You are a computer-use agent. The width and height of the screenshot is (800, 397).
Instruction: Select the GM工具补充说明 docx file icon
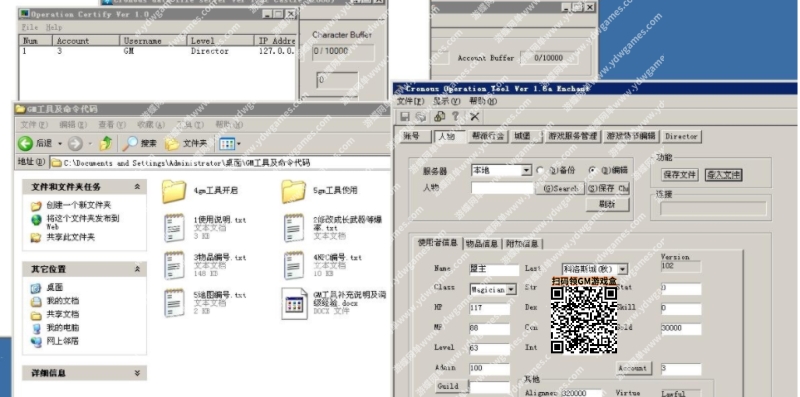[x=294, y=304]
